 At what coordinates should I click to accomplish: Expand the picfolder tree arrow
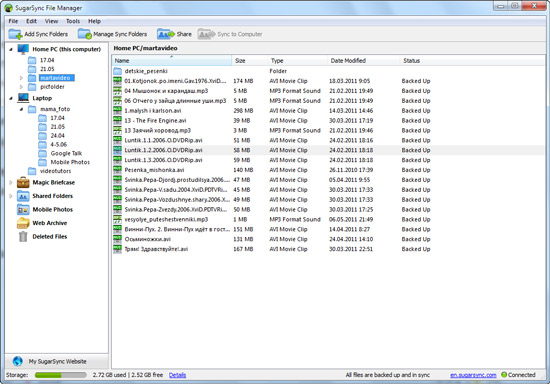coord(21,87)
